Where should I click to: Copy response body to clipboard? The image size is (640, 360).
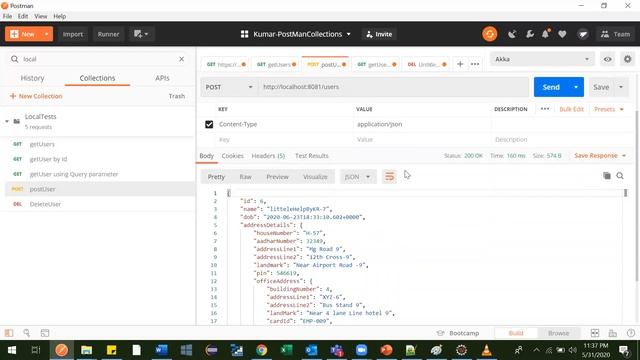click(607, 176)
